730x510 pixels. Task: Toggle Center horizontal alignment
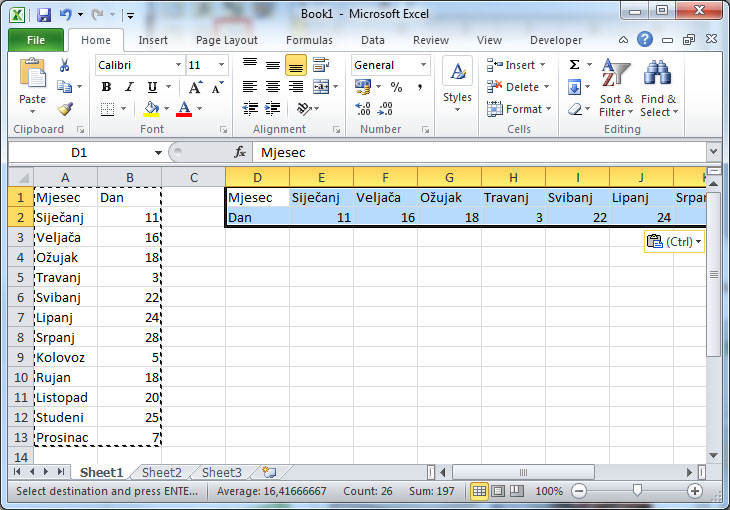273,87
